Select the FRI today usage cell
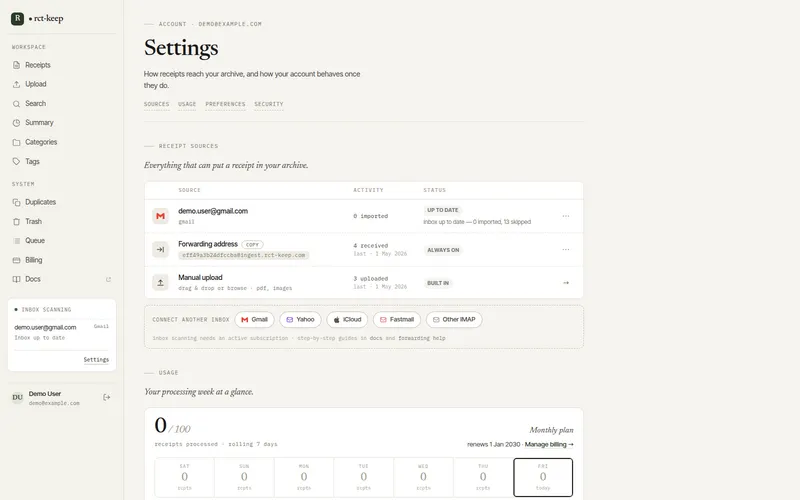The image size is (800, 500). coord(543,477)
